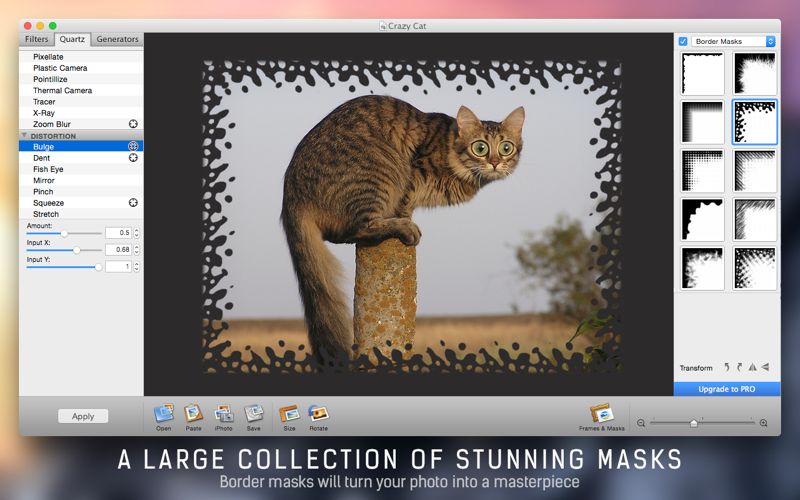Image resolution: width=800 pixels, height=500 pixels.
Task: Disable the Border Masks checkbox
Action: [x=683, y=41]
